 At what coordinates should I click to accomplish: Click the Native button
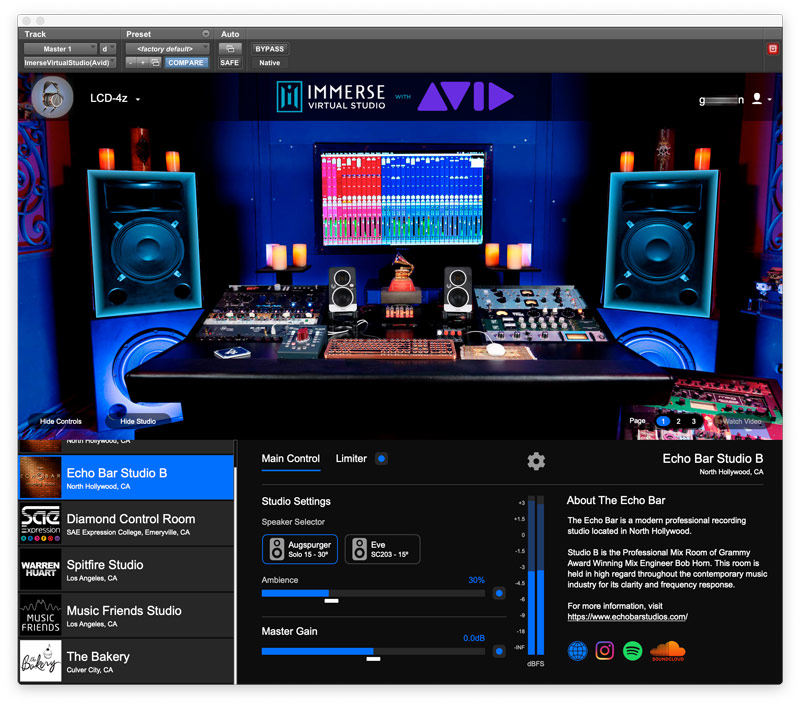point(269,62)
